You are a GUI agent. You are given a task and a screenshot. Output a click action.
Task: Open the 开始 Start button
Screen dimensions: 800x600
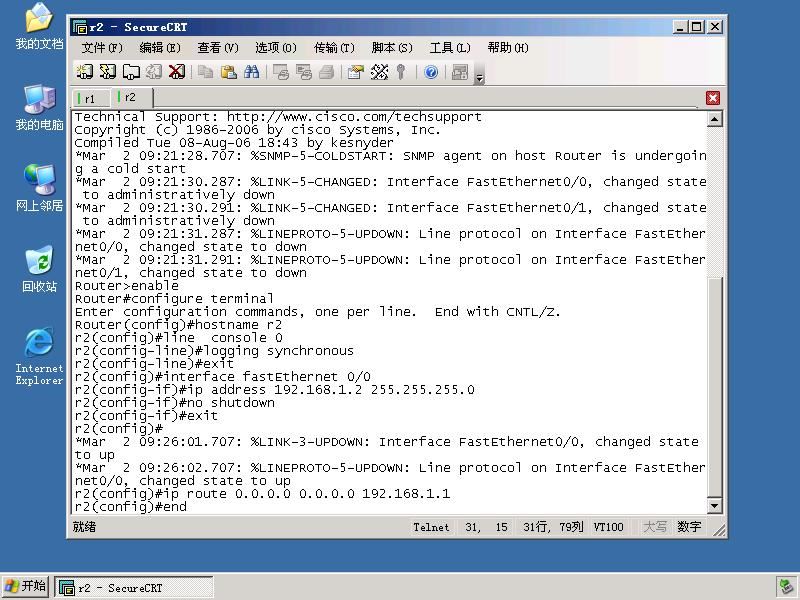pos(26,586)
